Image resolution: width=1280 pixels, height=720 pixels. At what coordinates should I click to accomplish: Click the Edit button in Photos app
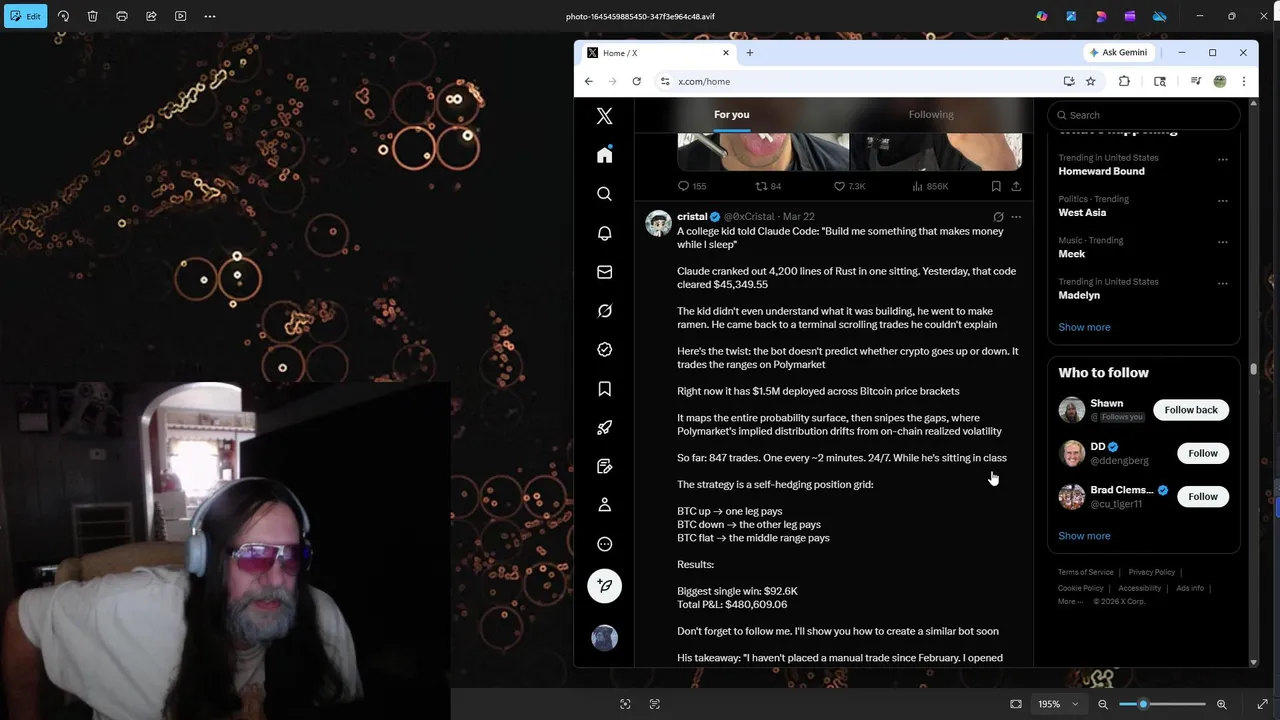(x=26, y=16)
